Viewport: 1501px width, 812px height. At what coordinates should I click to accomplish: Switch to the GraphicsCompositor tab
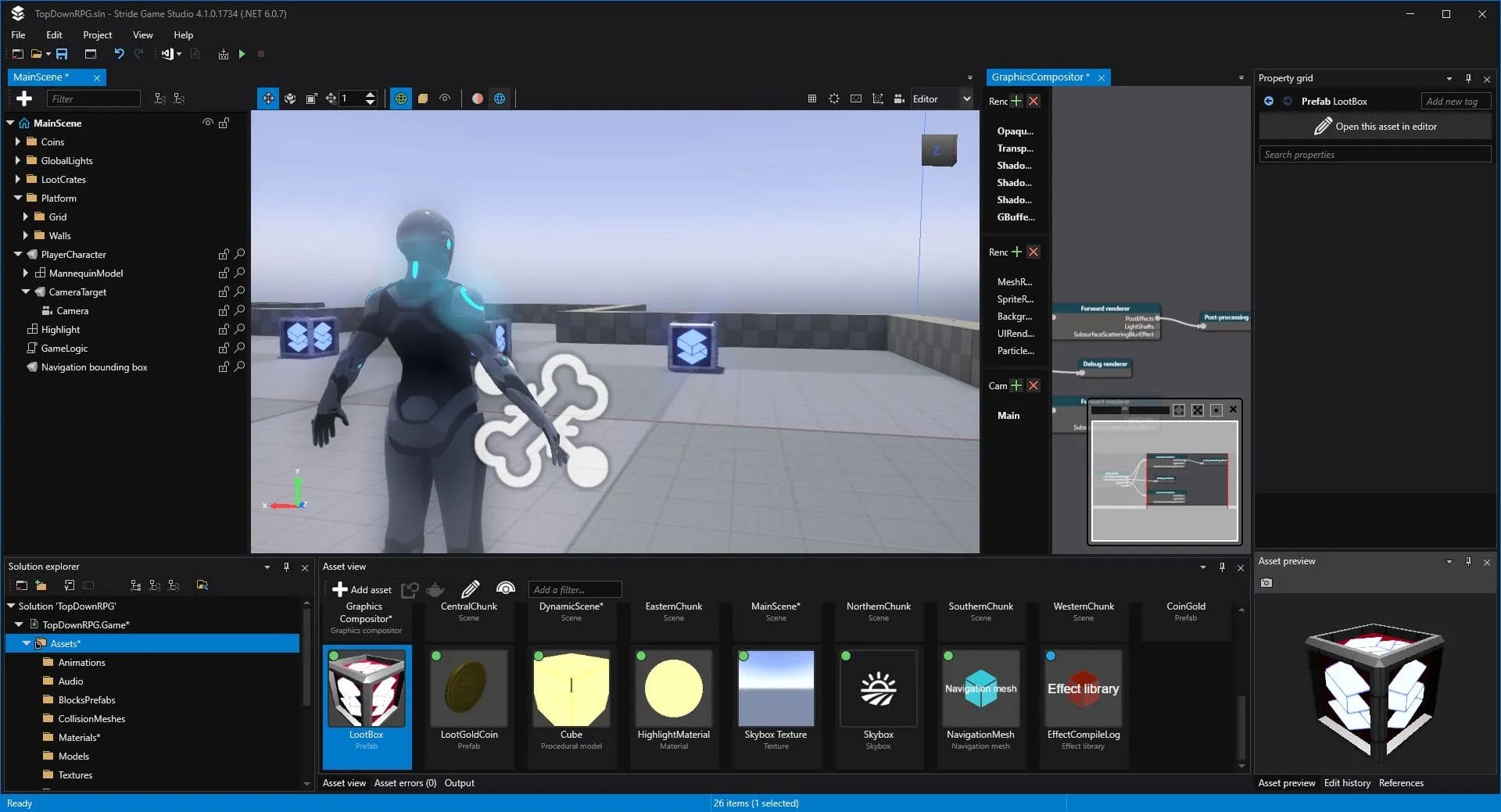tap(1039, 77)
